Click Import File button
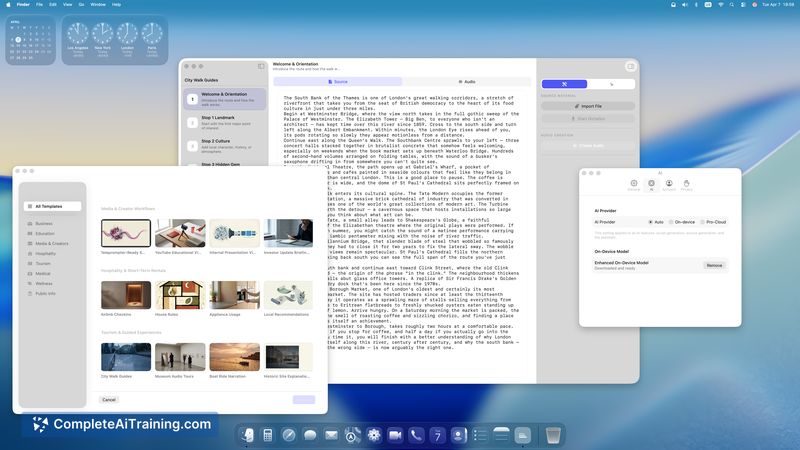The image size is (800, 450). coord(588,106)
